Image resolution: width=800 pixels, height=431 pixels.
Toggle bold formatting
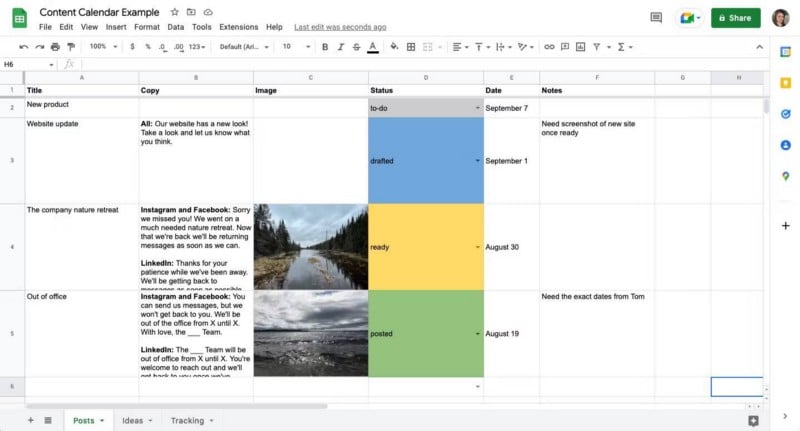tap(325, 47)
